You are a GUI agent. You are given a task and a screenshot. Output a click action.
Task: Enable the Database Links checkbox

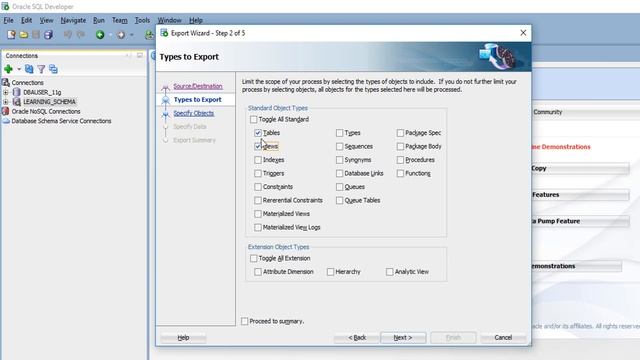point(339,173)
